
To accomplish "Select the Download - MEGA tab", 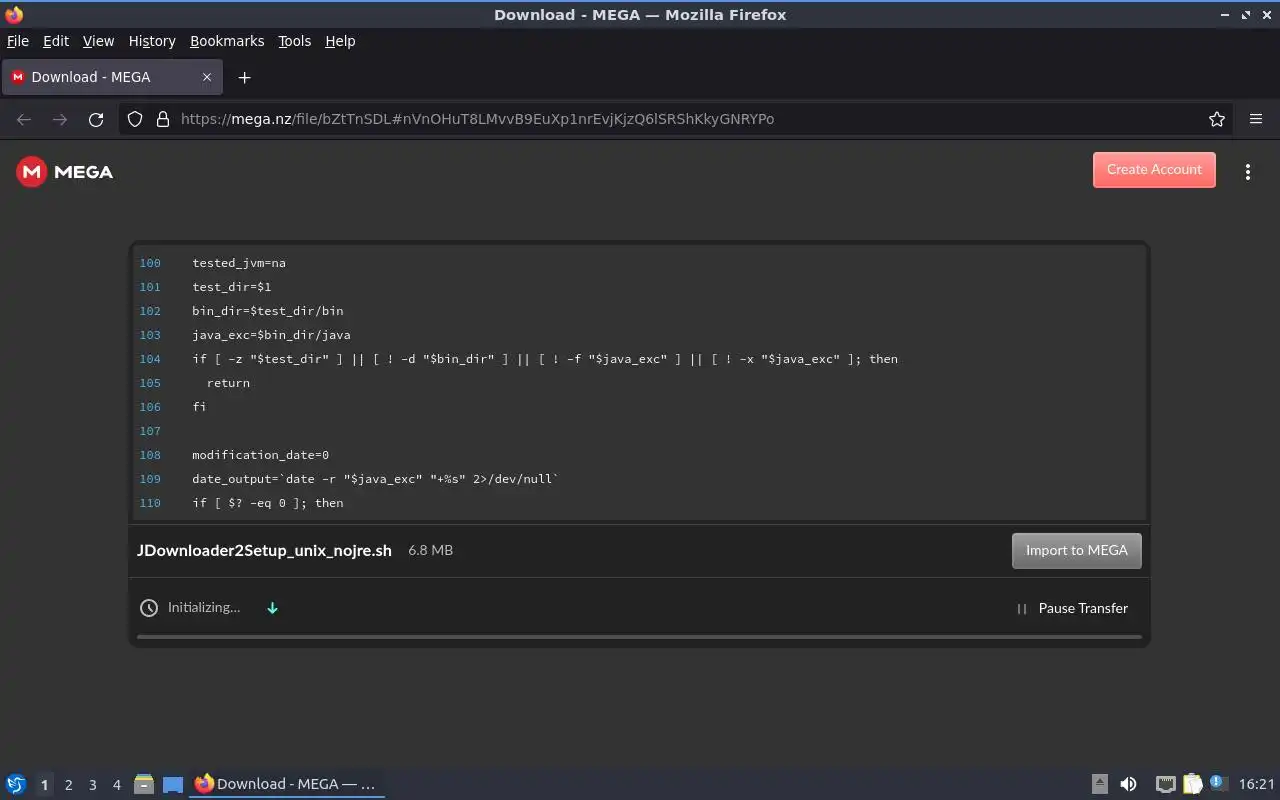I will click(x=112, y=77).
